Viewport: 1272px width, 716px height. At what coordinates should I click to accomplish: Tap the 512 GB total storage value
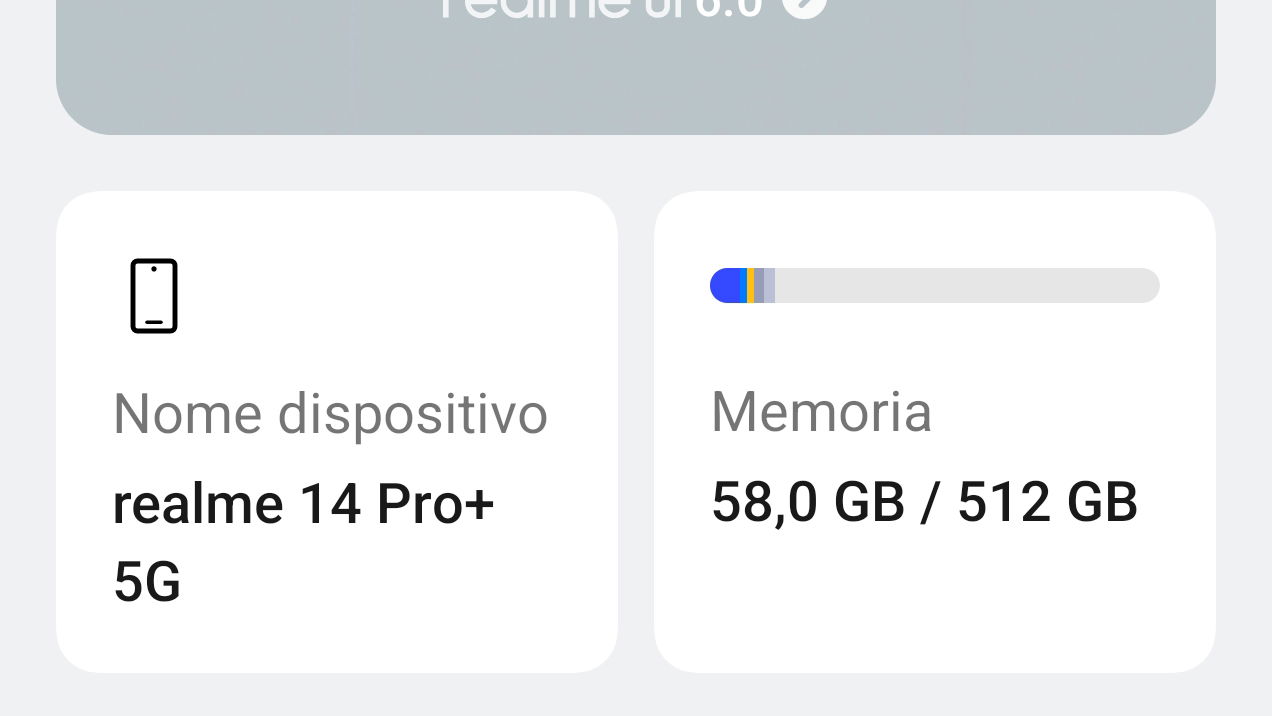click(1047, 502)
